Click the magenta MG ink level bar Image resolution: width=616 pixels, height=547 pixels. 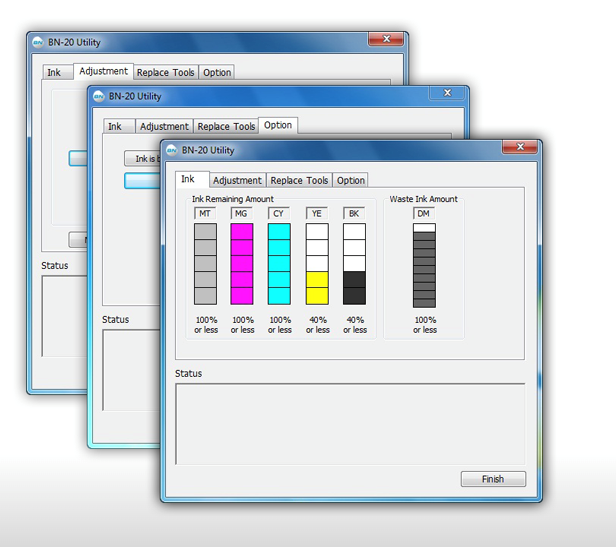click(x=242, y=263)
